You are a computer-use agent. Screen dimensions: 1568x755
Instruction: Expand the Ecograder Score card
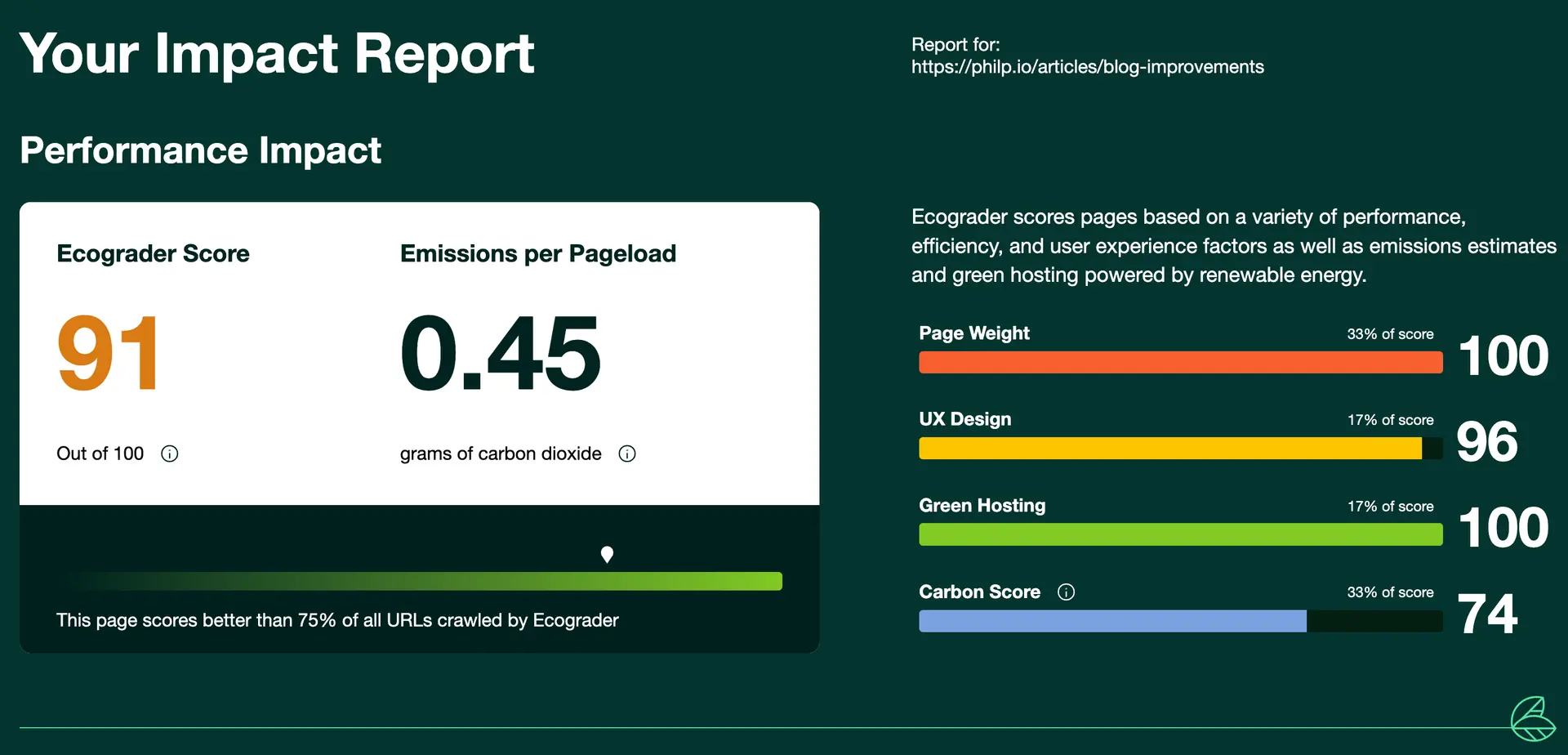point(153,253)
